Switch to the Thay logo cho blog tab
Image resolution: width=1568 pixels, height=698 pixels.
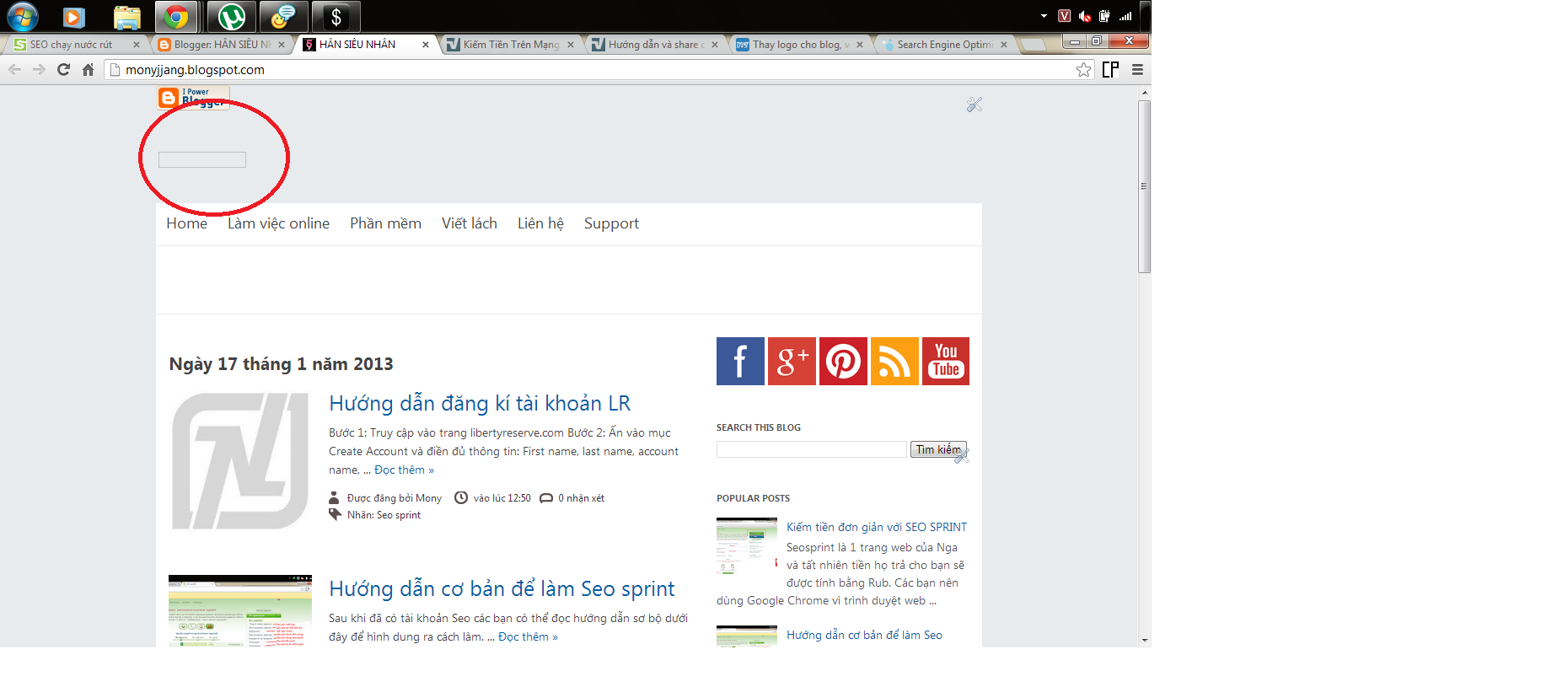pyautogui.click(x=801, y=45)
